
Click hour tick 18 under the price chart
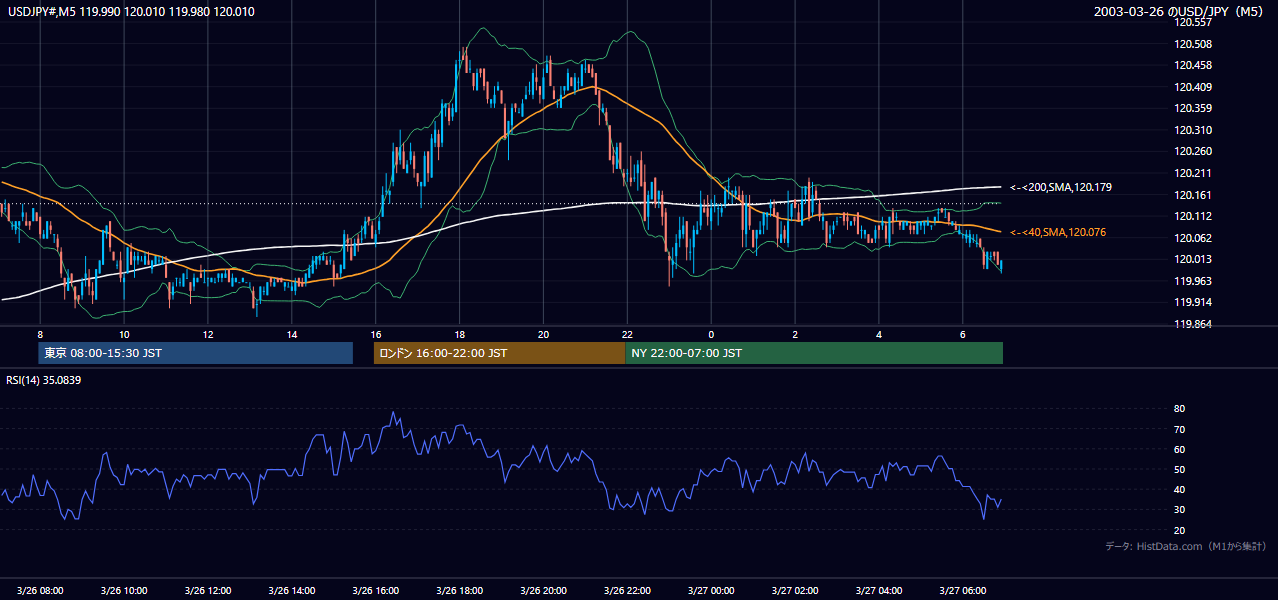click(x=459, y=334)
